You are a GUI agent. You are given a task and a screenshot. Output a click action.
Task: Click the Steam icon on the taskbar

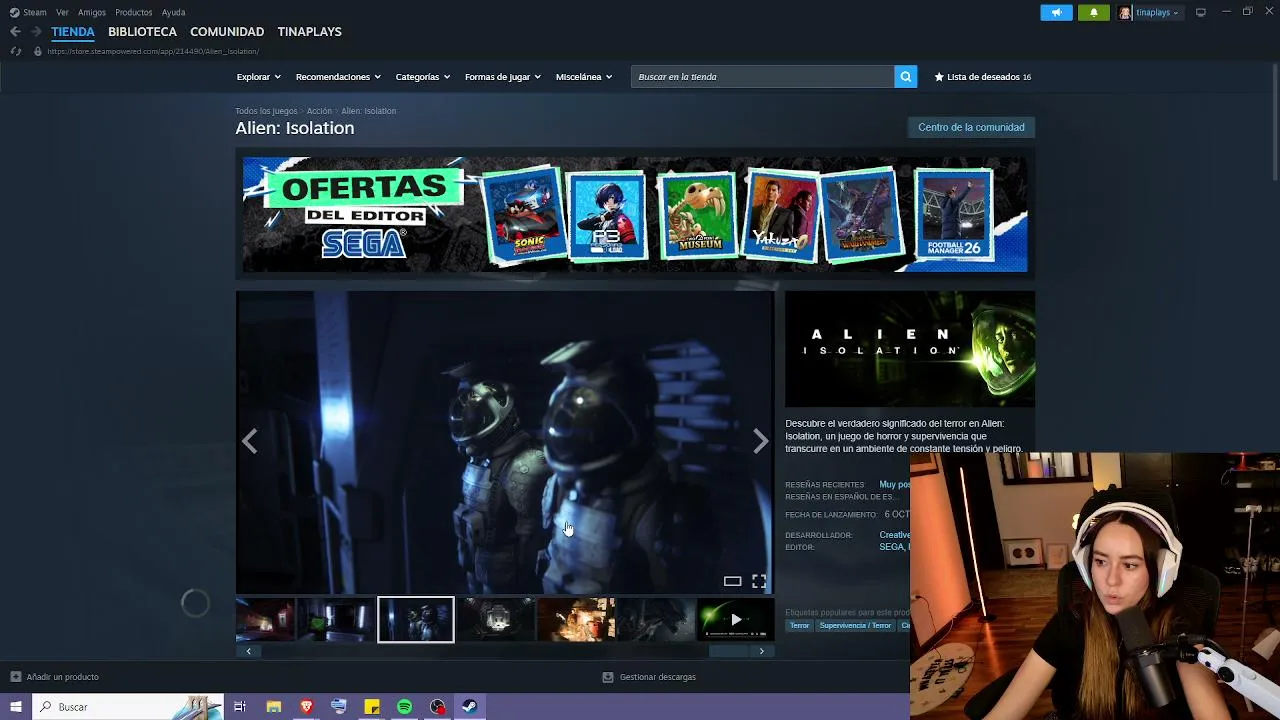point(469,707)
